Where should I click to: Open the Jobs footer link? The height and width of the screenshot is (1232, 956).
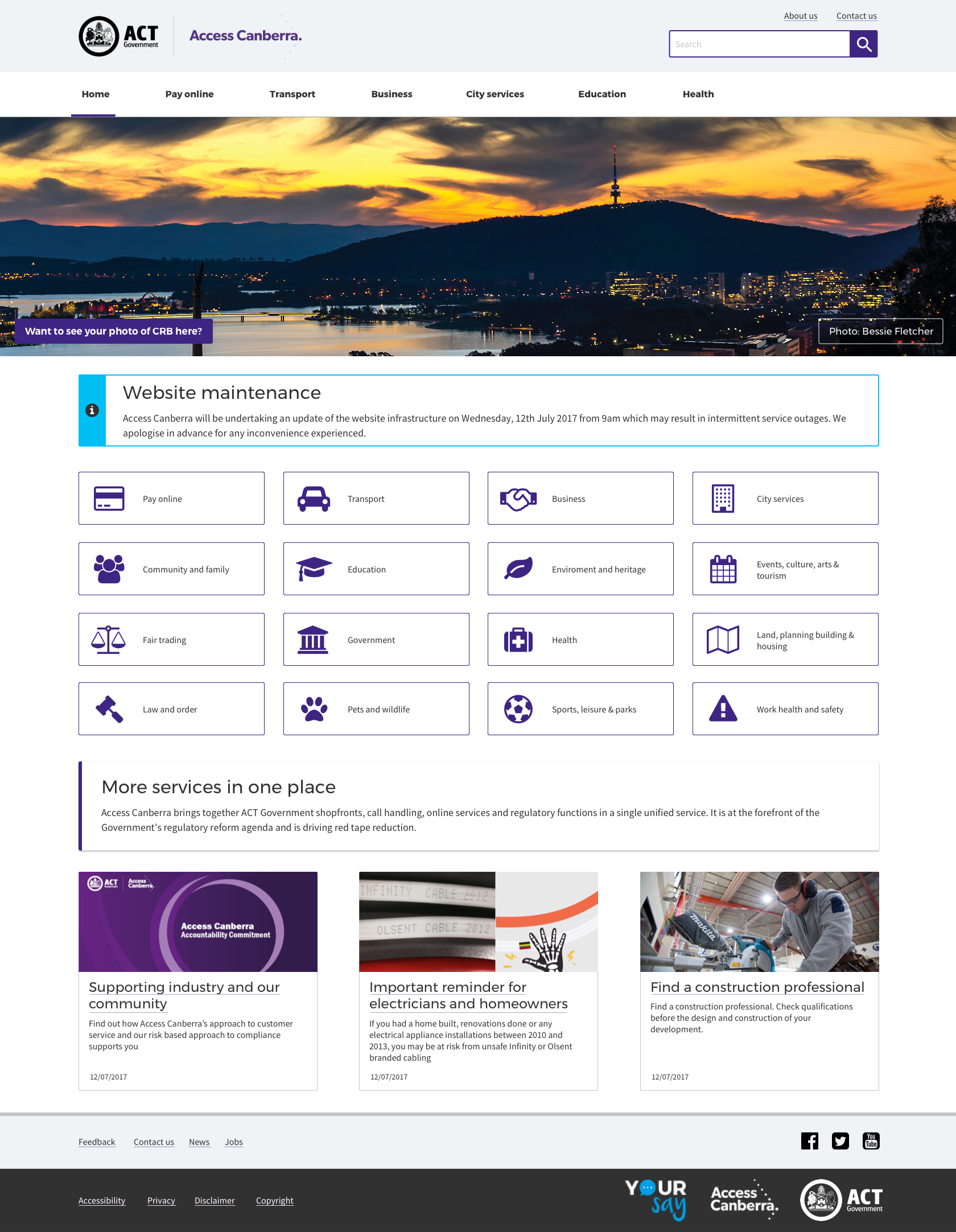[234, 1142]
